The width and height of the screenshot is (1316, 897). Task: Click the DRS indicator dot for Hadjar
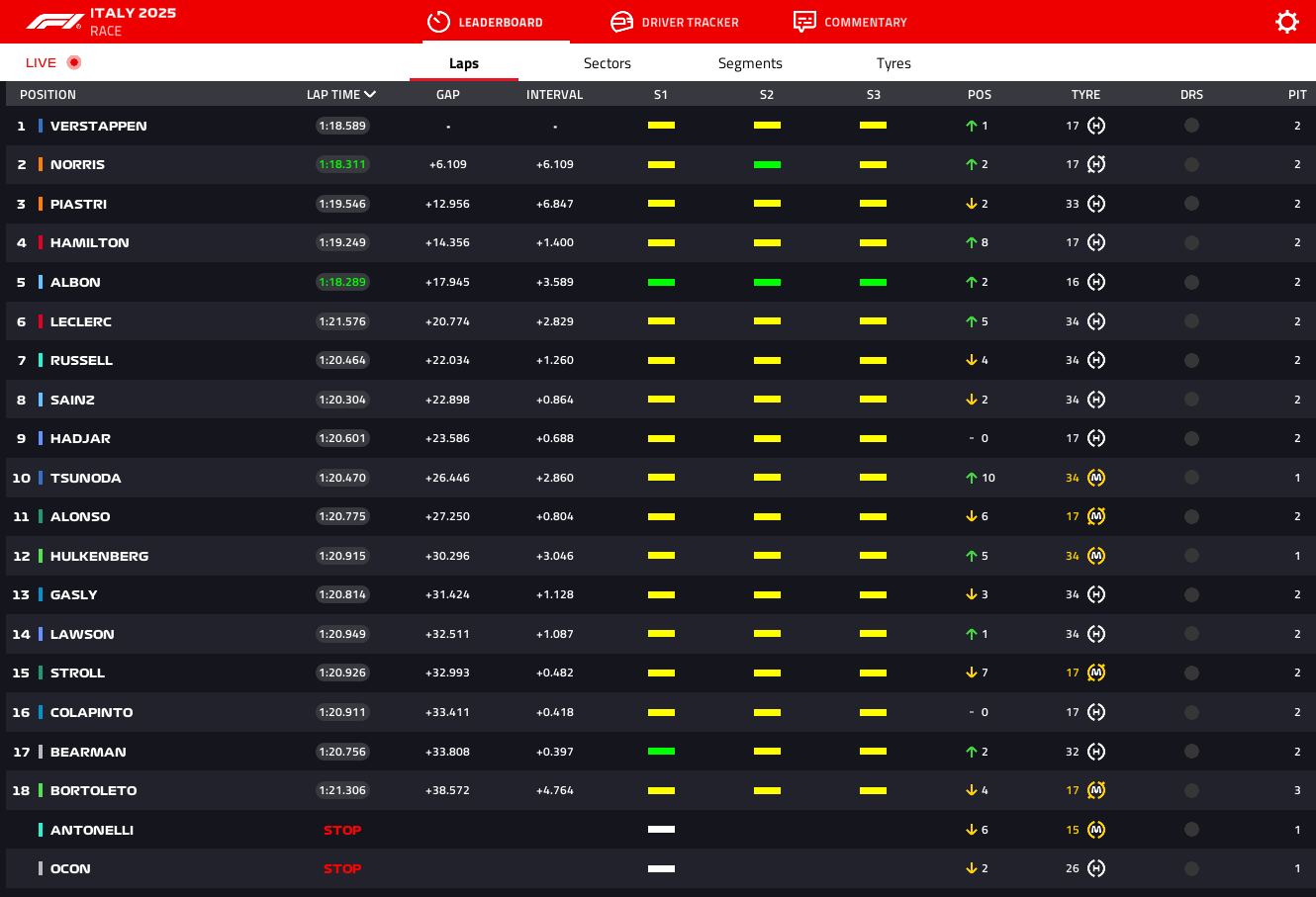tap(1191, 438)
